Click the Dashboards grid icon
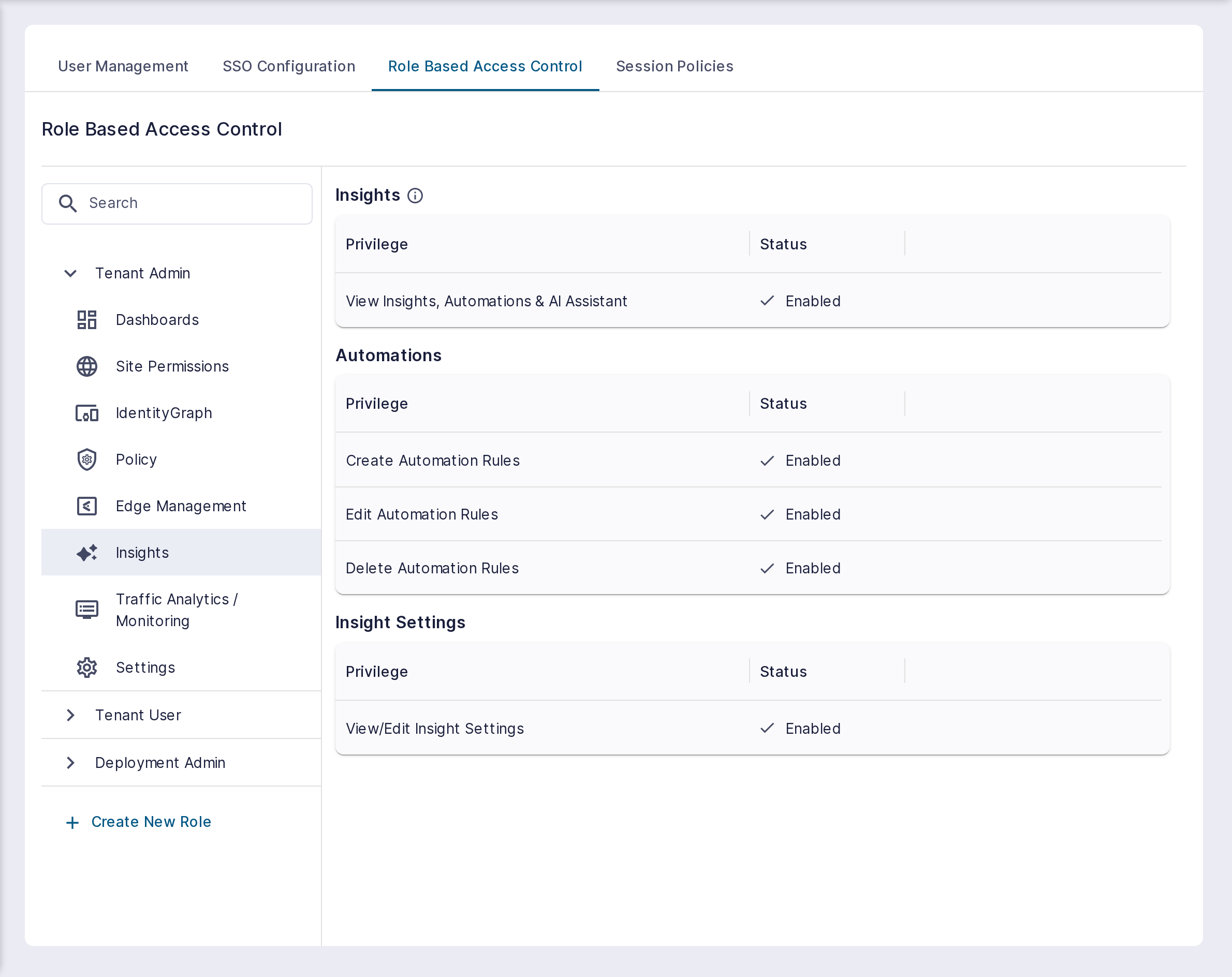 point(87,320)
